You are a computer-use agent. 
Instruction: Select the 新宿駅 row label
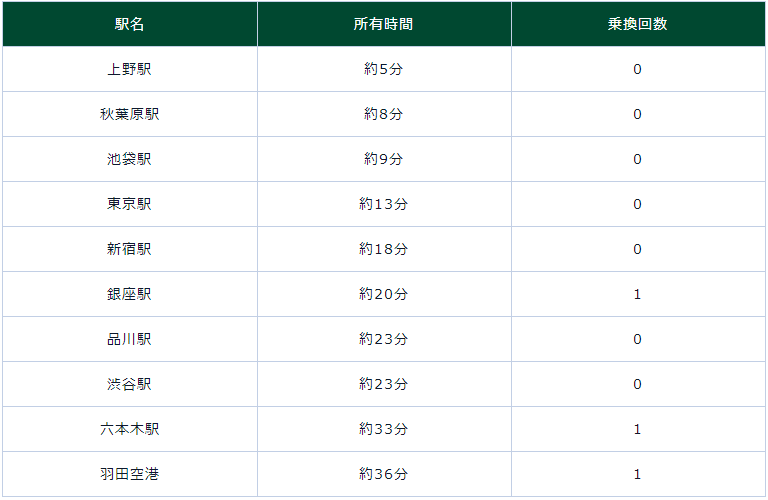[130, 249]
